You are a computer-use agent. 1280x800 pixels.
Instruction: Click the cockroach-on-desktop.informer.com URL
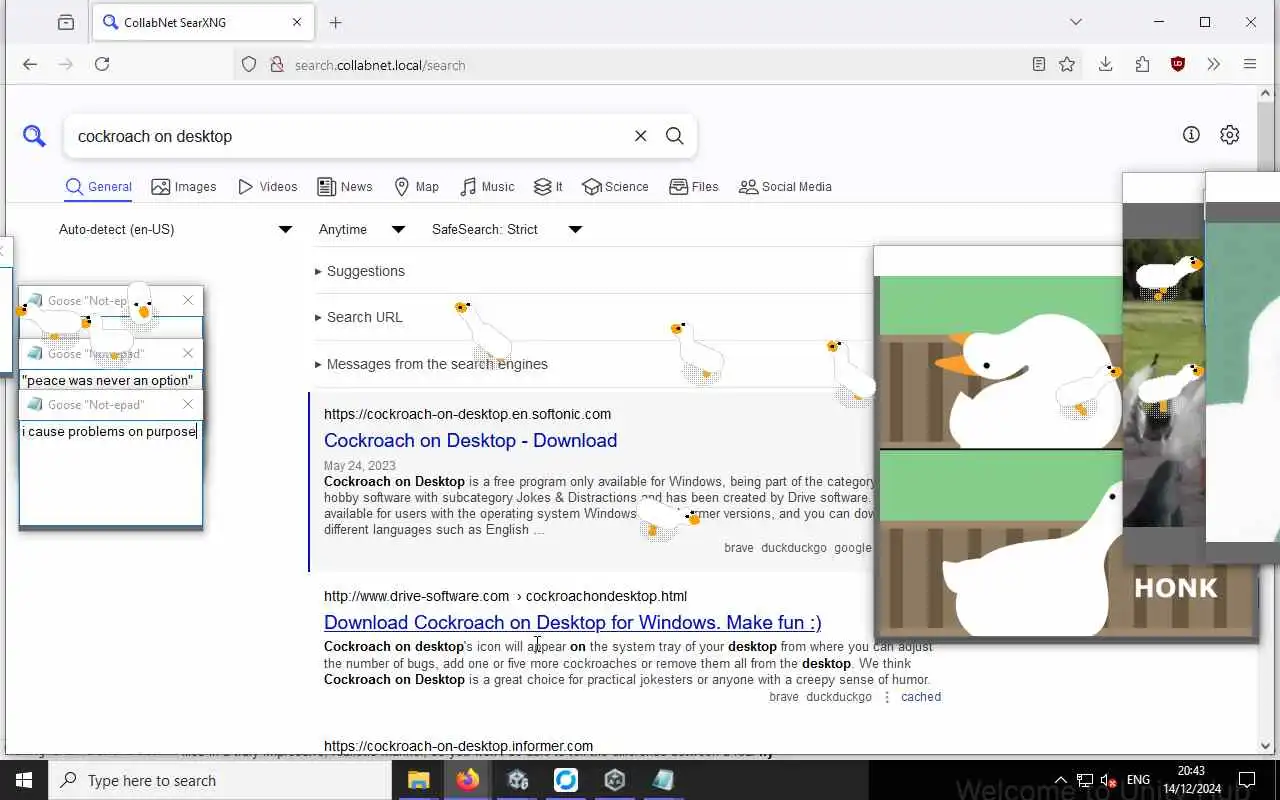pyautogui.click(x=458, y=746)
